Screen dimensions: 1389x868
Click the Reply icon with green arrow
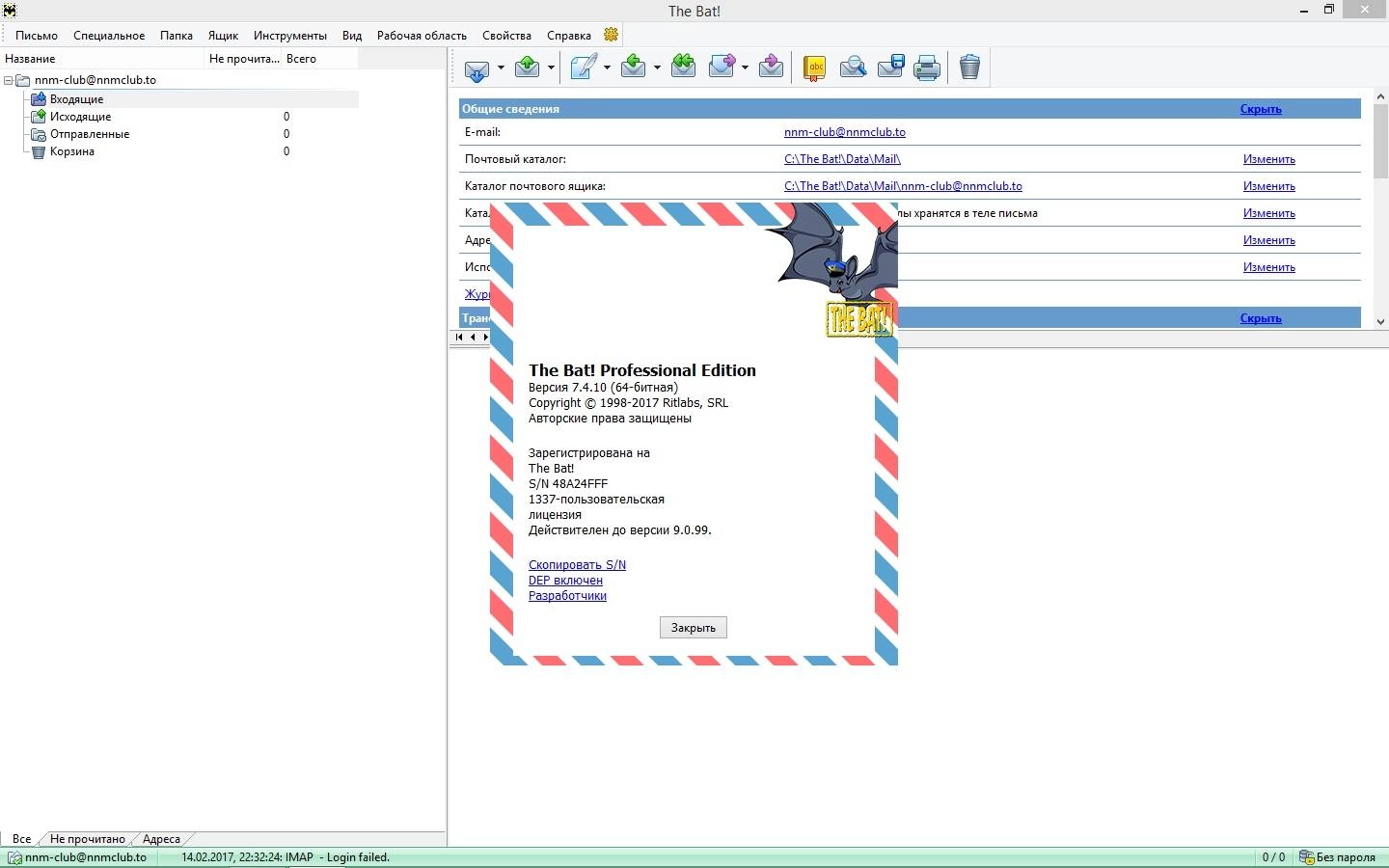[633, 67]
